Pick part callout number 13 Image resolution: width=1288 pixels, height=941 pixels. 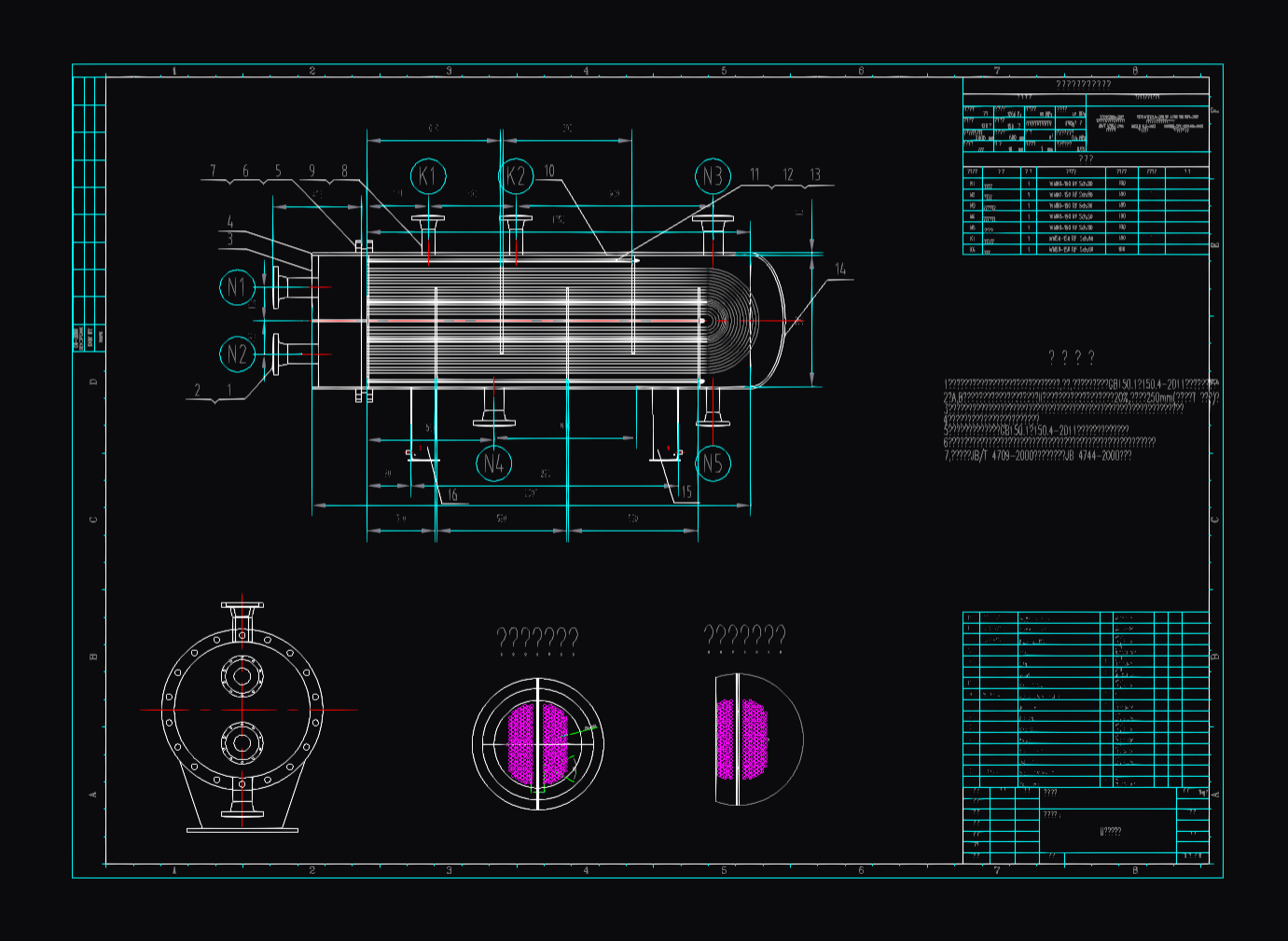[815, 174]
